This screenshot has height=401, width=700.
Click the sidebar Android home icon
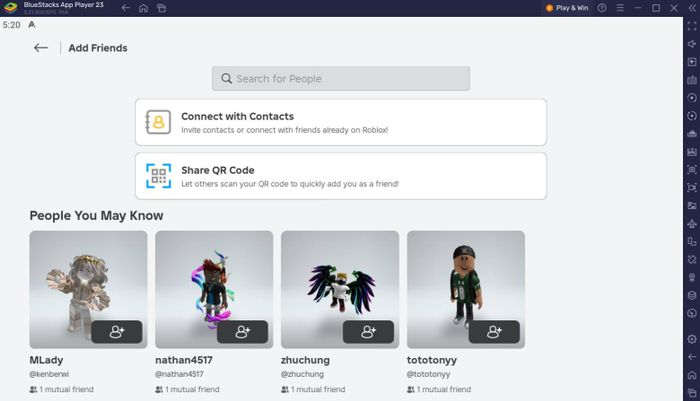click(692, 375)
